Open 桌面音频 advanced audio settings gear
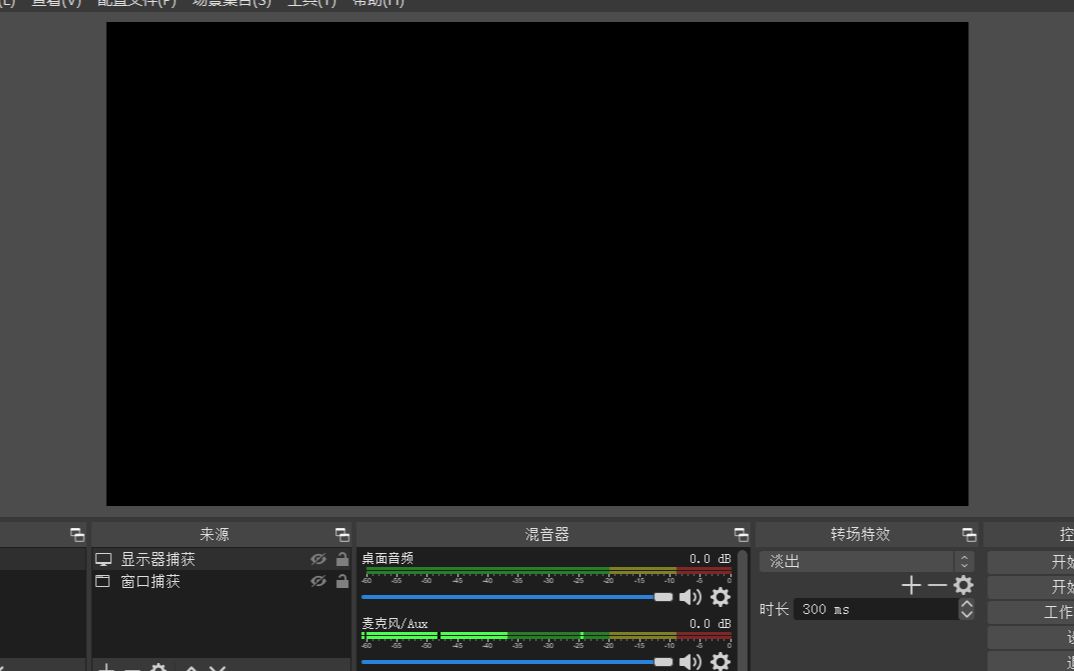1074x671 pixels. tap(720, 597)
